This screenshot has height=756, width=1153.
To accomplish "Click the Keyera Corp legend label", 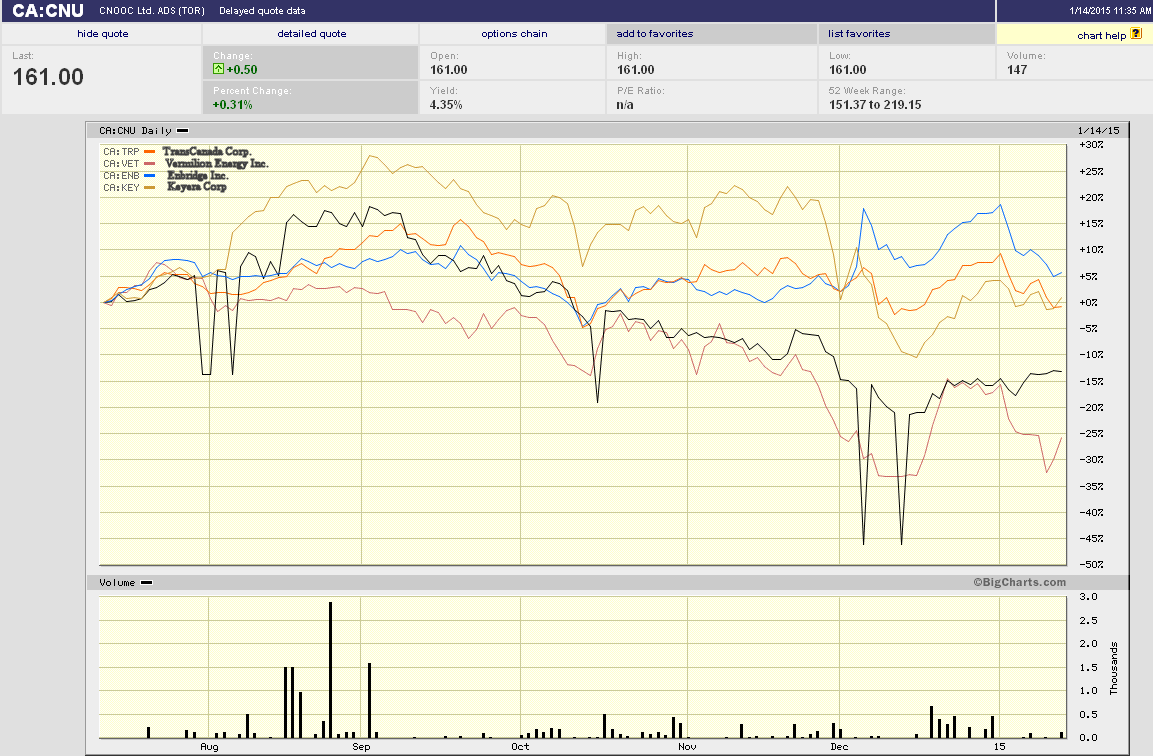I will (196, 187).
